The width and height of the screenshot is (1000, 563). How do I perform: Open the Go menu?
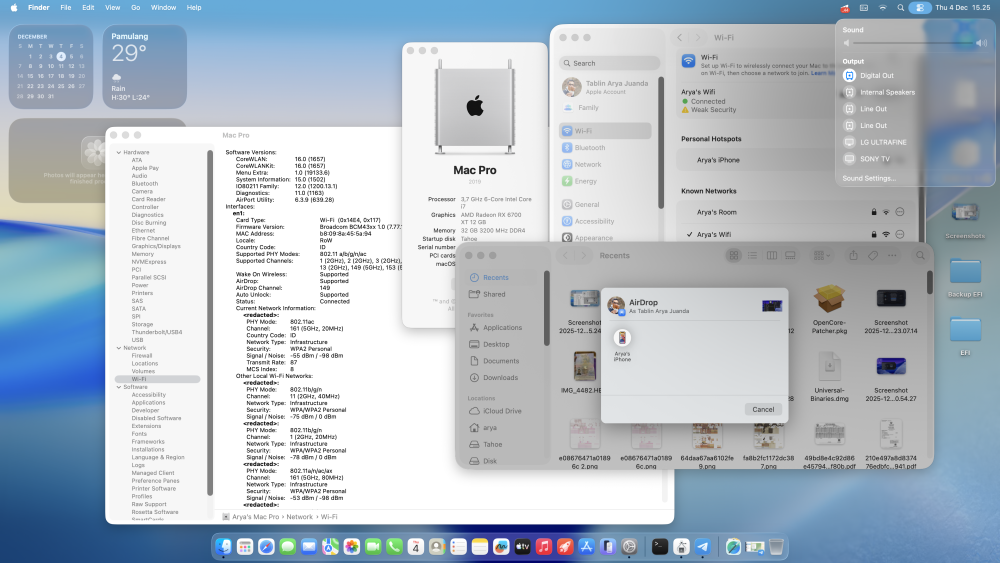pyautogui.click(x=135, y=8)
